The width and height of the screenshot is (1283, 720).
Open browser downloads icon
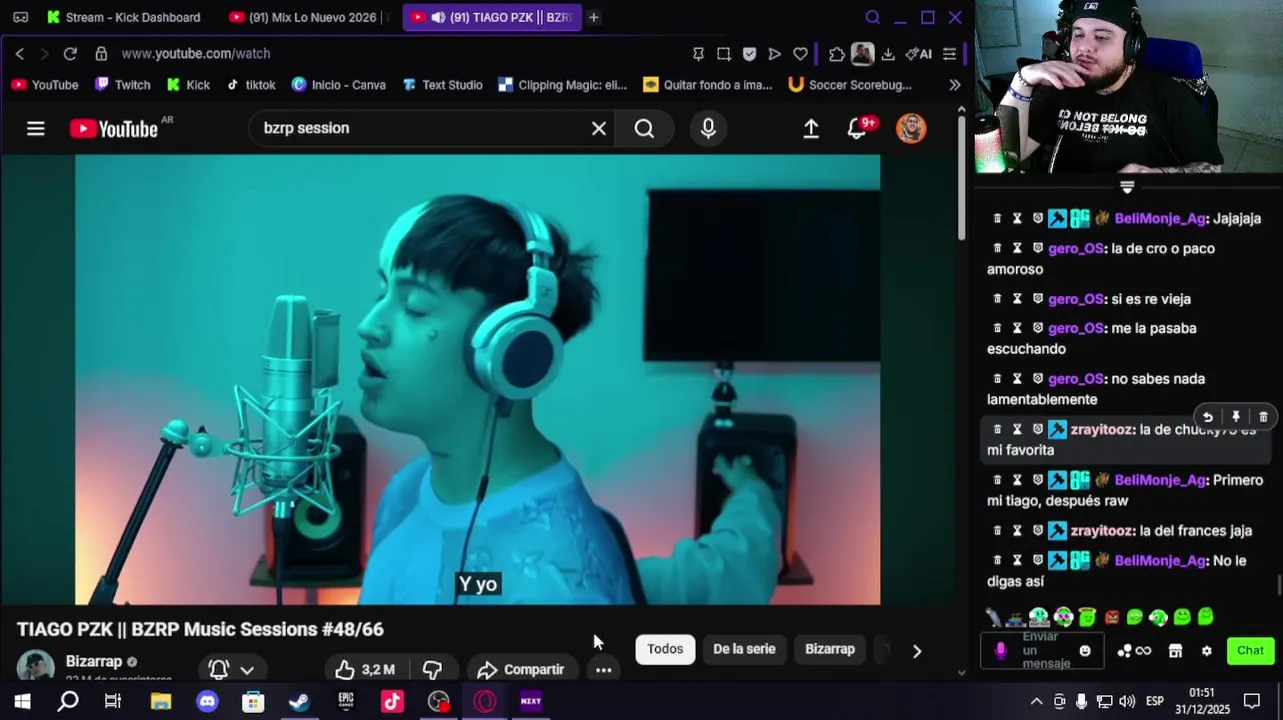[888, 54]
